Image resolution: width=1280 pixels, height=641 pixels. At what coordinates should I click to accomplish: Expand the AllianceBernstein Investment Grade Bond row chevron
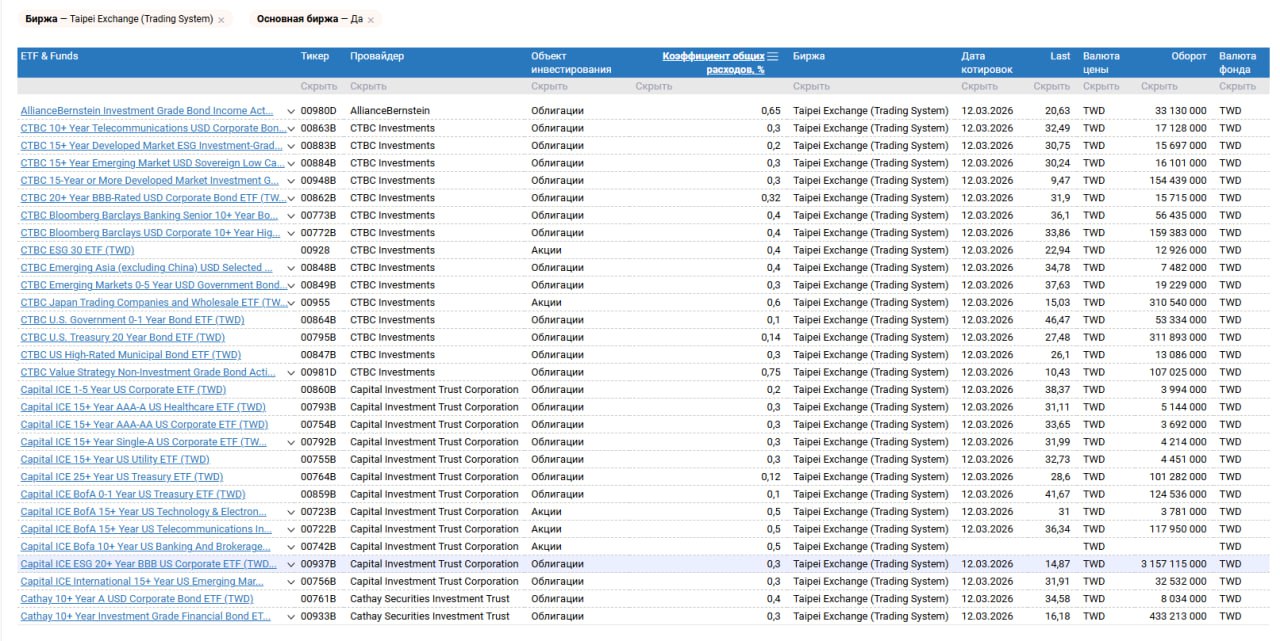coord(291,111)
